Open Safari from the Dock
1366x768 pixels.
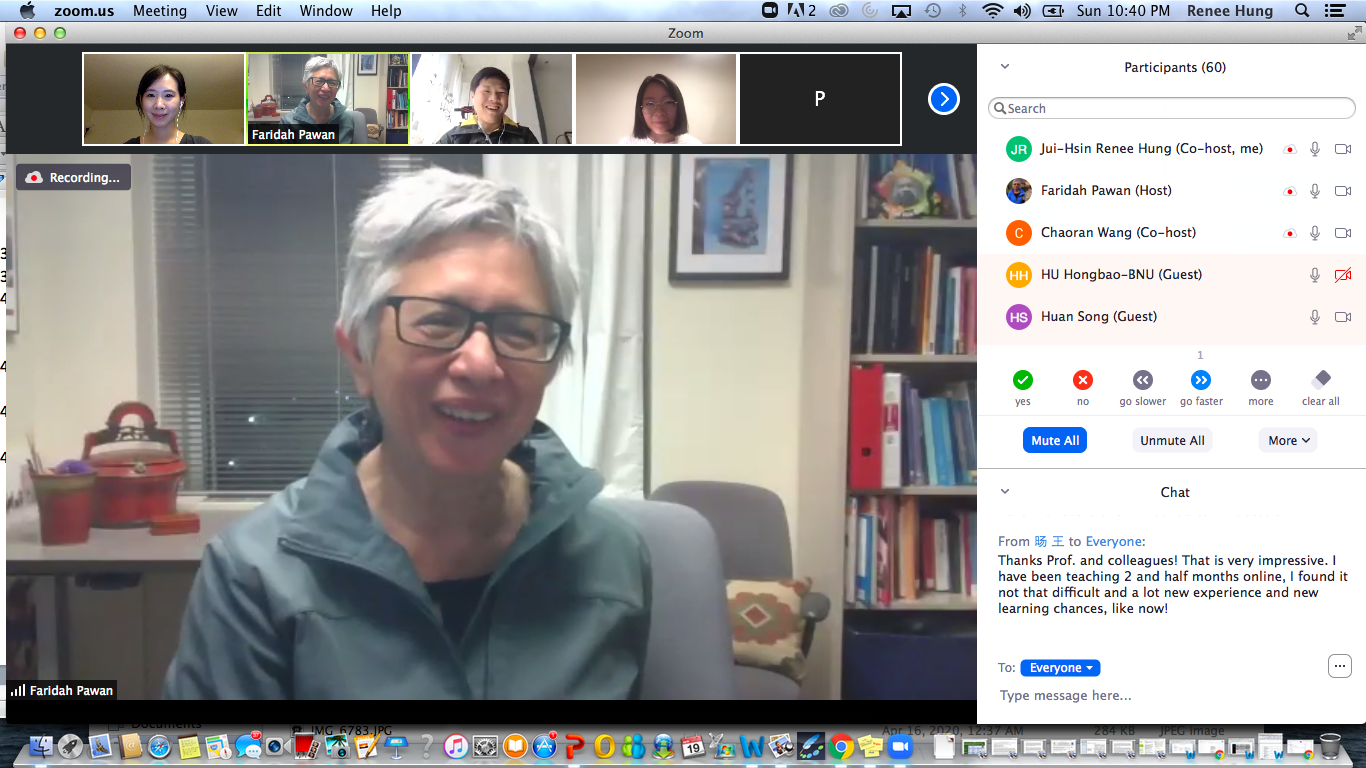159,746
